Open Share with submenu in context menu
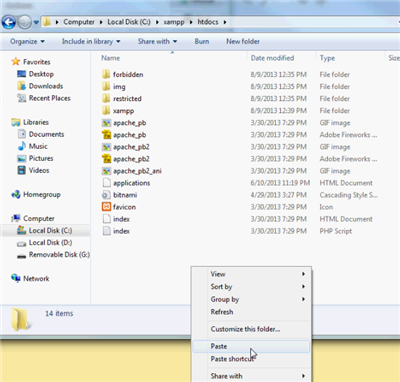Image resolution: width=400 pixels, height=382 pixels. 251,376
